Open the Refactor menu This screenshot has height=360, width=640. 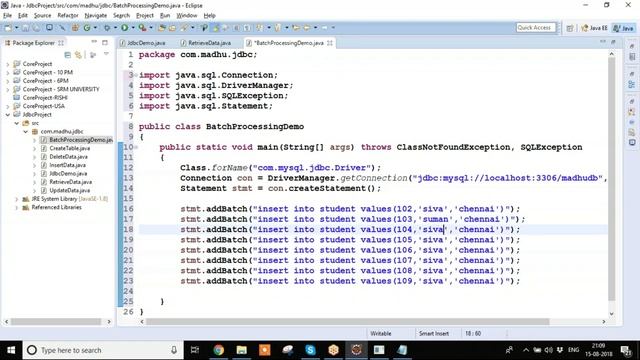pyautogui.click(x=68, y=16)
